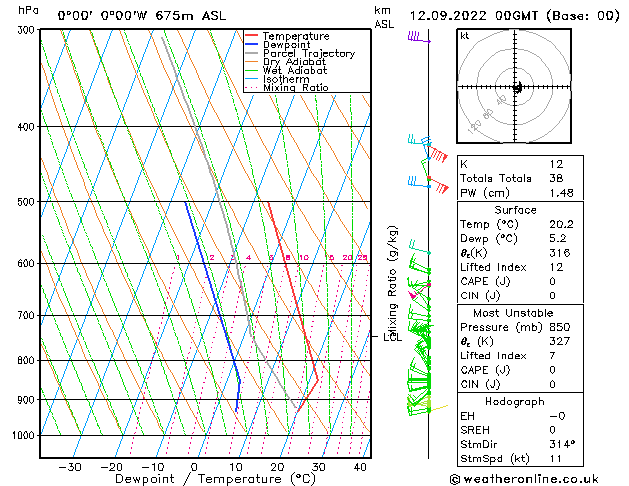This screenshot has height=486, width=629.
Task: Click the surface Temp value 20.2
Action: (x=562, y=224)
